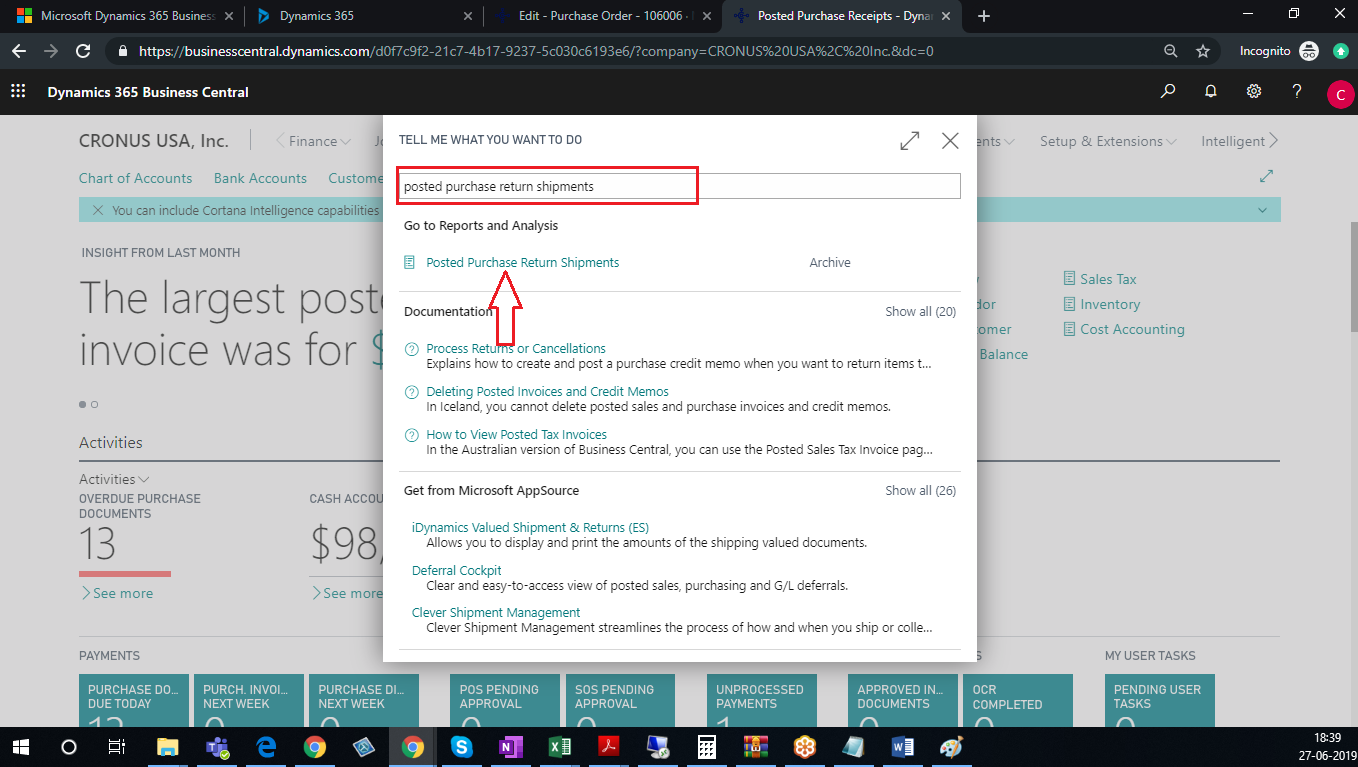Click See more under Overdue Purchase Documents
Image resolution: width=1358 pixels, height=767 pixels.
(116, 593)
